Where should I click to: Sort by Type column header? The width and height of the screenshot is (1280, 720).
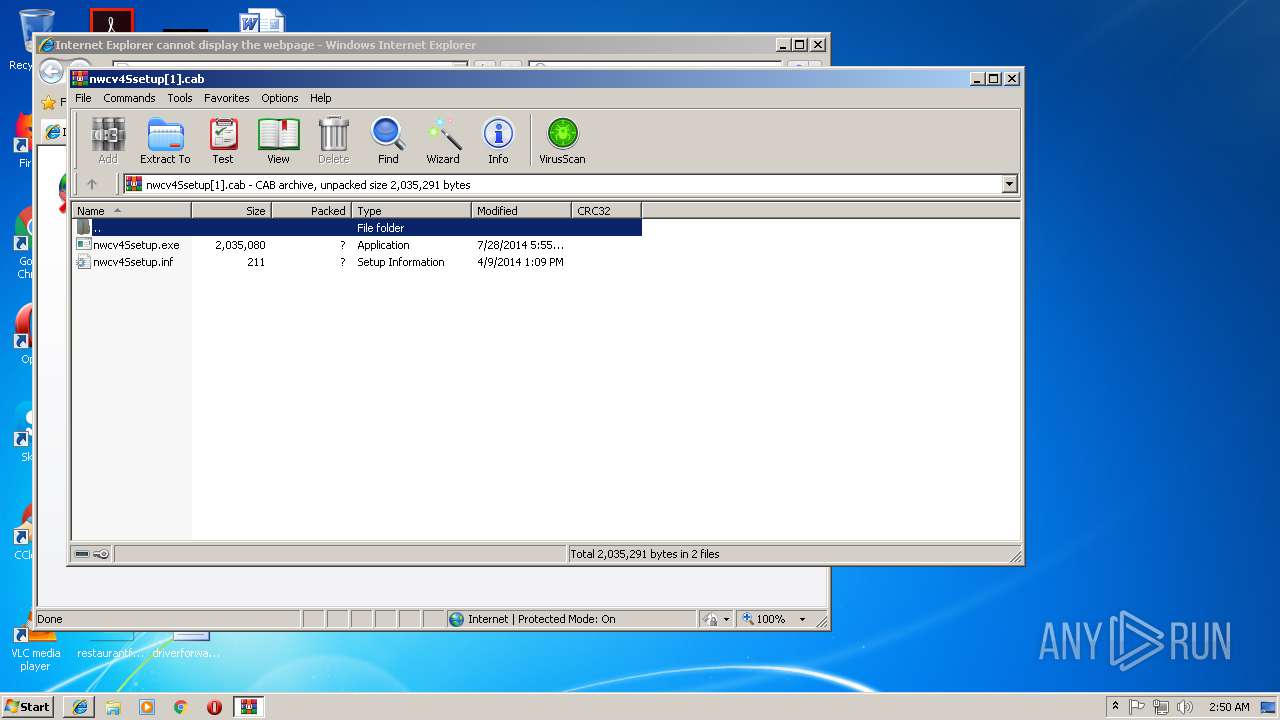(411, 211)
